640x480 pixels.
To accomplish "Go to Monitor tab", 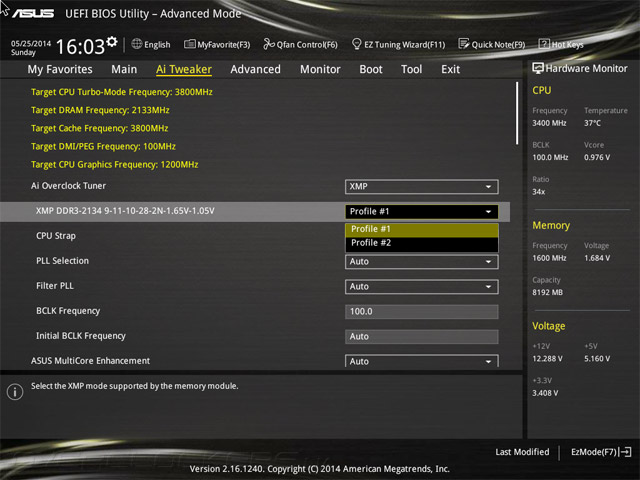I will coord(320,69).
